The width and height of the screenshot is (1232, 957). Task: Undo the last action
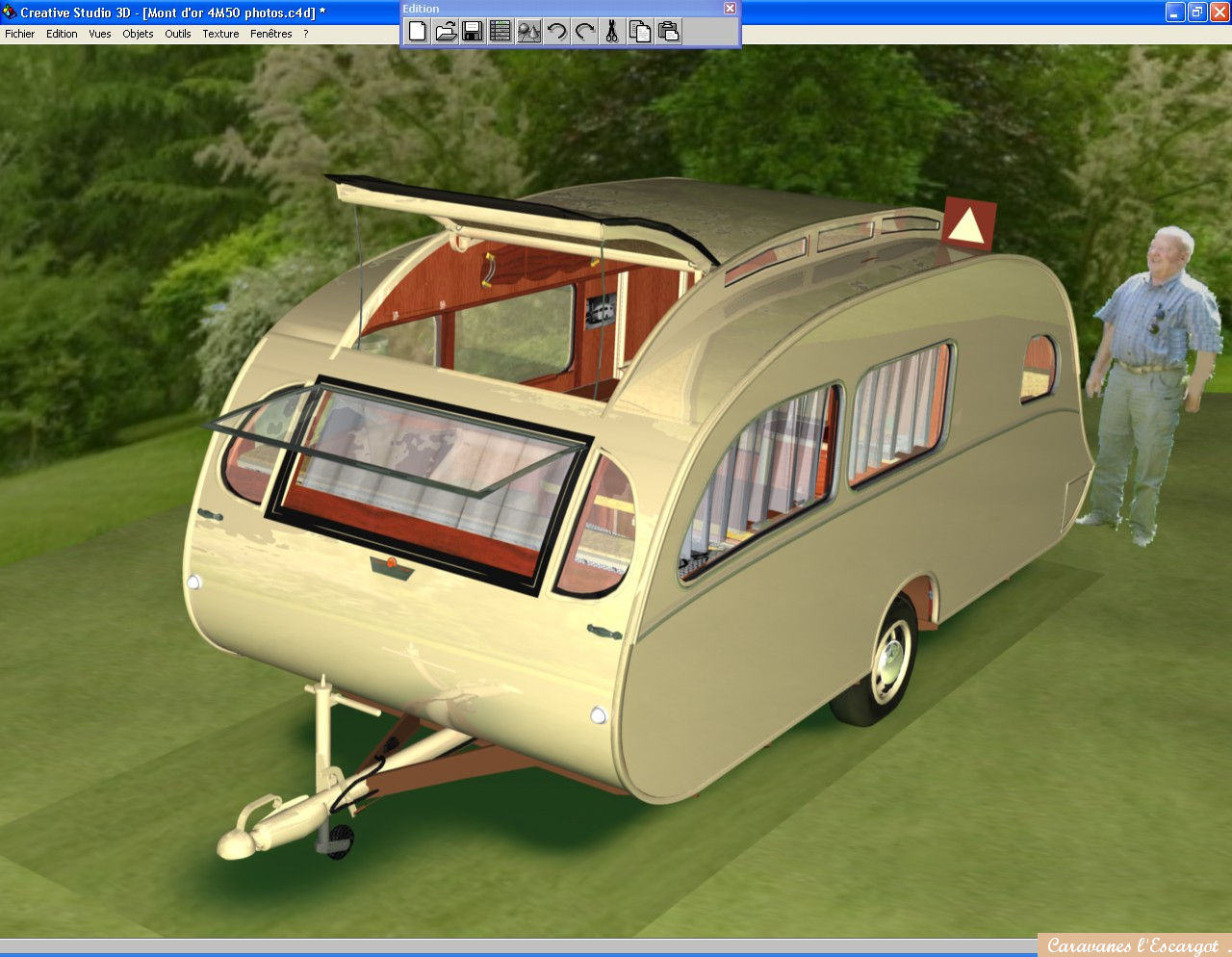click(556, 31)
